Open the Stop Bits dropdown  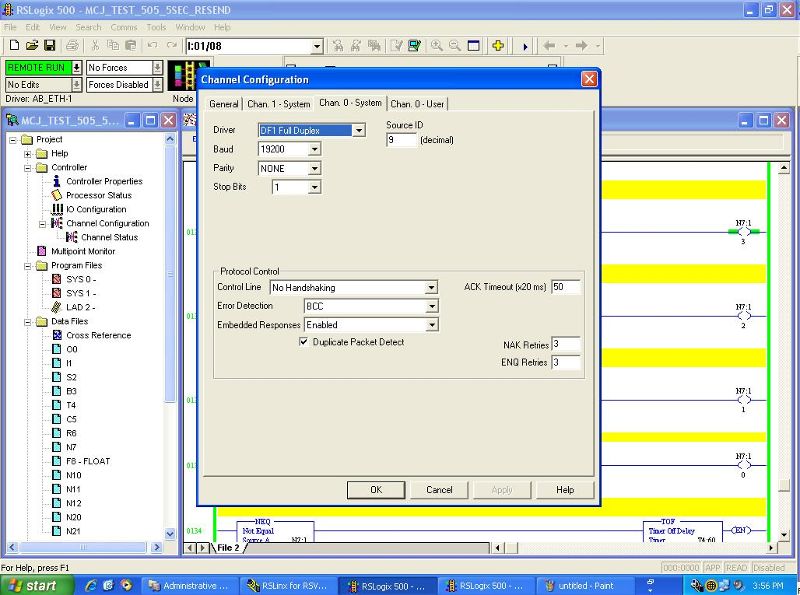click(x=315, y=187)
